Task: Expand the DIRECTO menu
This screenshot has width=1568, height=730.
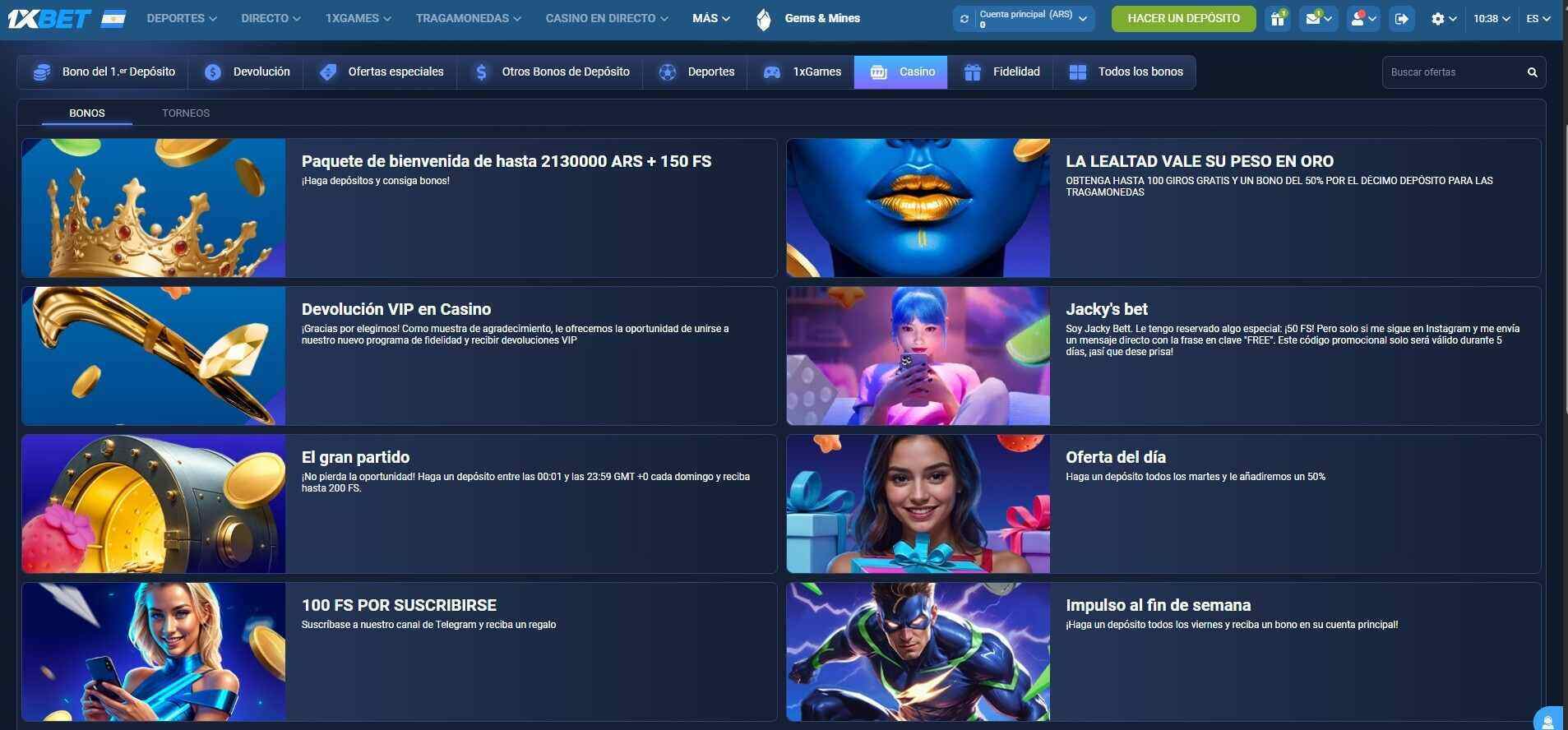Action: click(x=271, y=18)
